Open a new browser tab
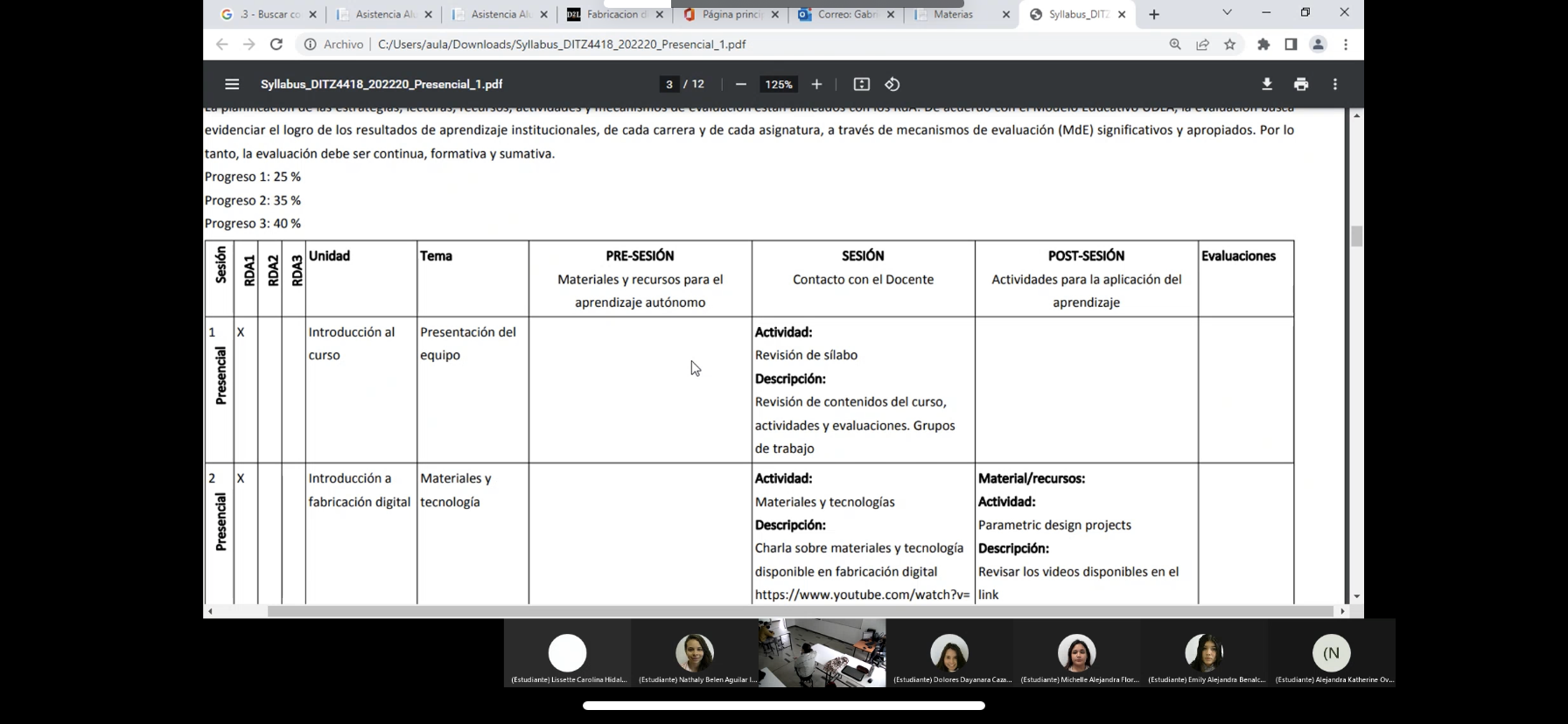This screenshot has height=724, width=1568. (x=1154, y=15)
